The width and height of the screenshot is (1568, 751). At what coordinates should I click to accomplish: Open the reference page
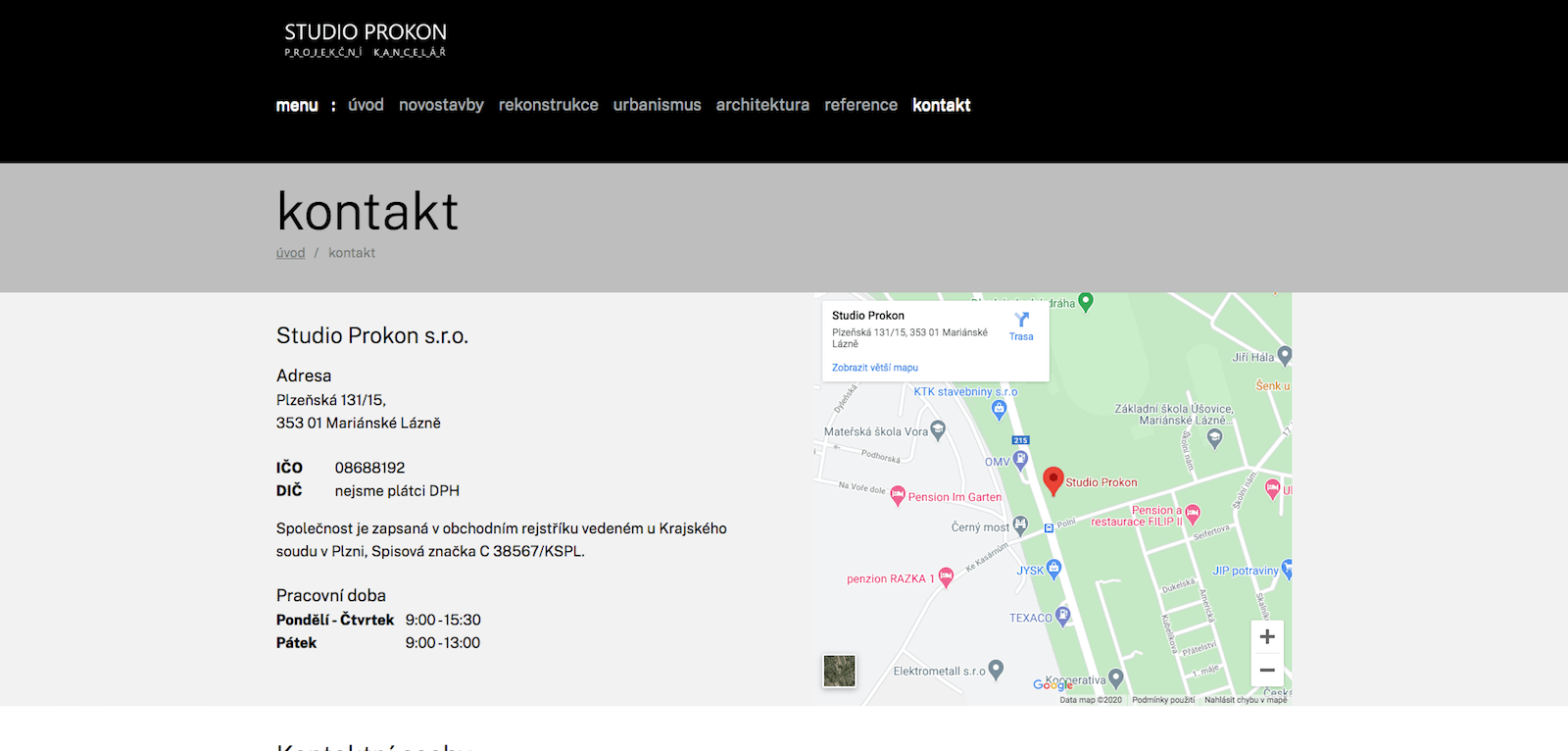(860, 105)
